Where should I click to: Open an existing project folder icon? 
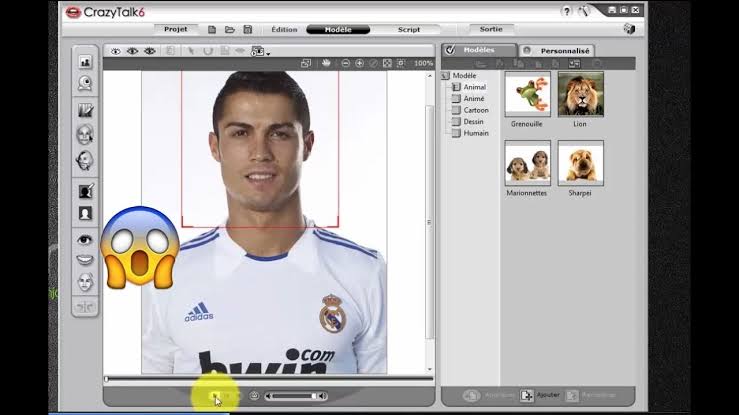pos(230,29)
